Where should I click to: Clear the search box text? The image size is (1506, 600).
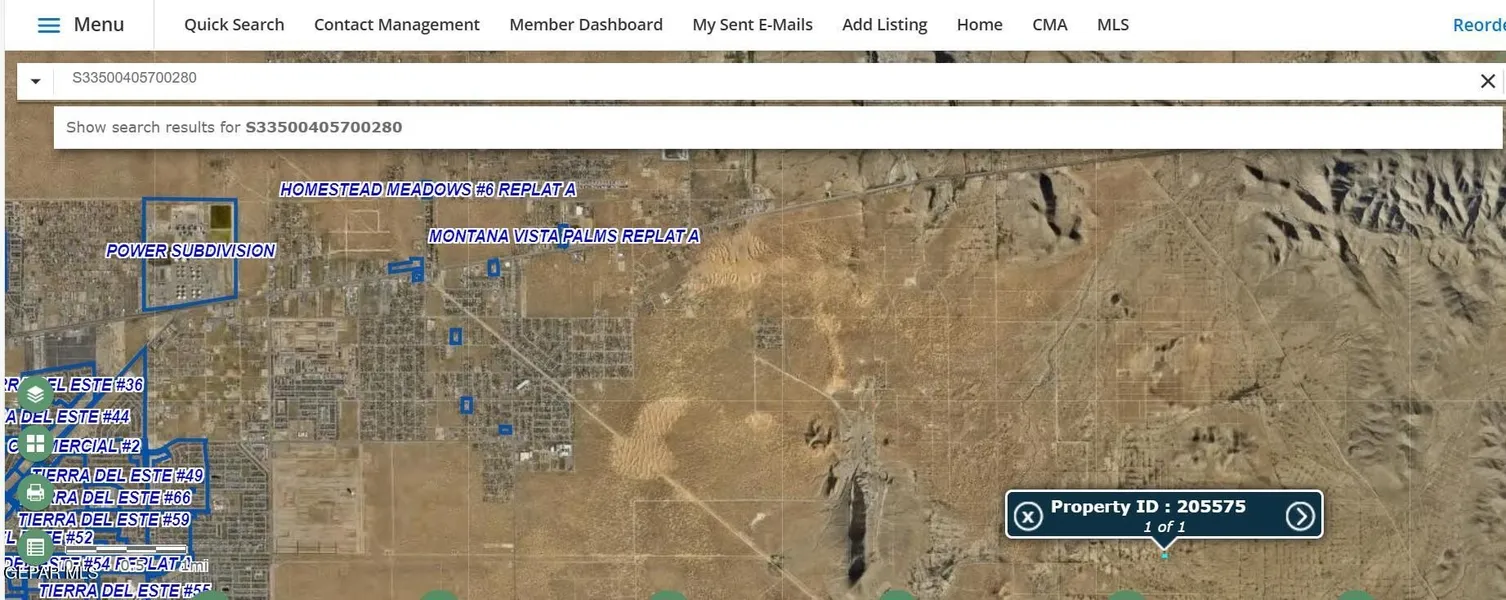pos(1487,81)
